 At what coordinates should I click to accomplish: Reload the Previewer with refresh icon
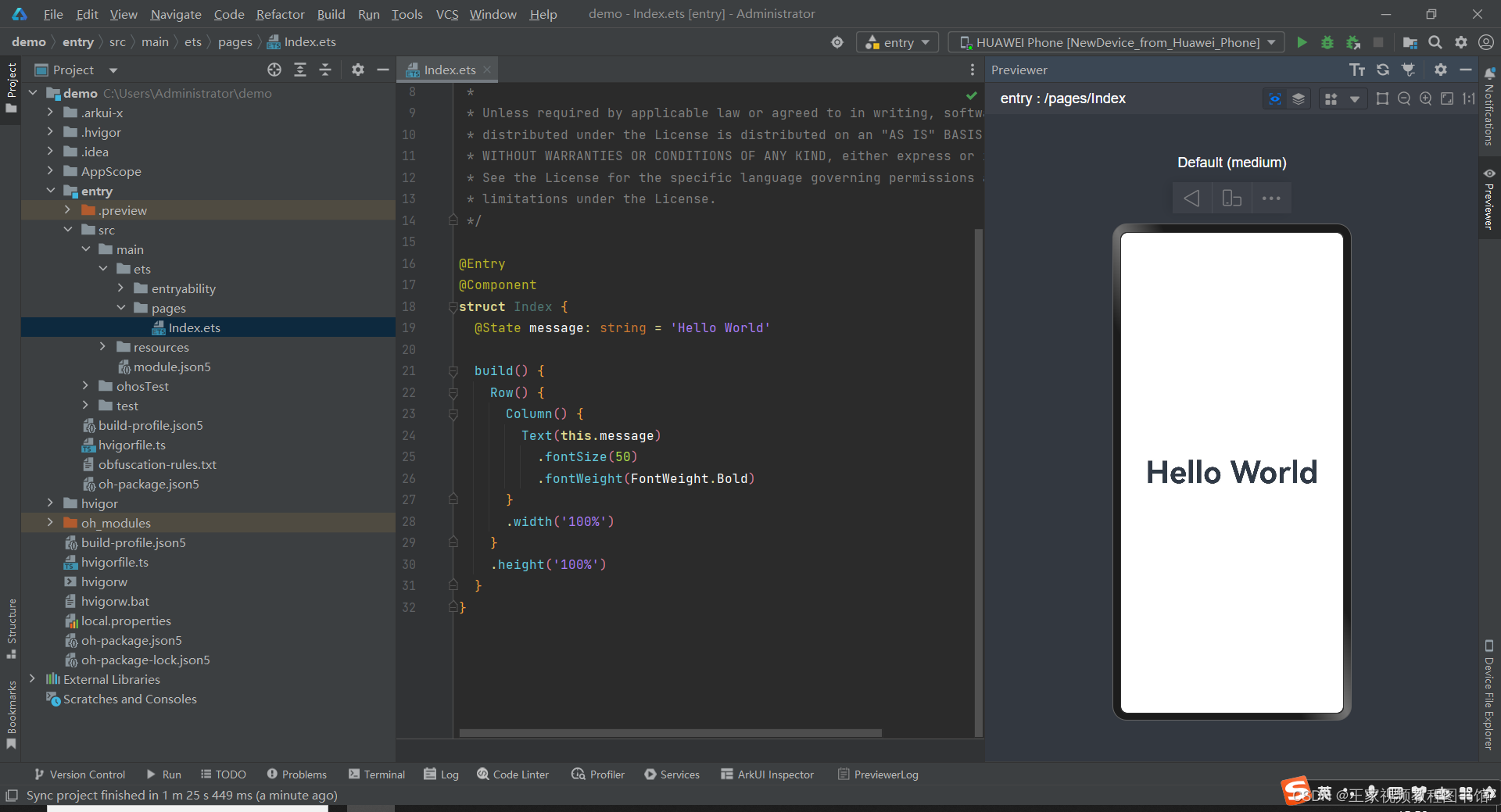(x=1383, y=70)
